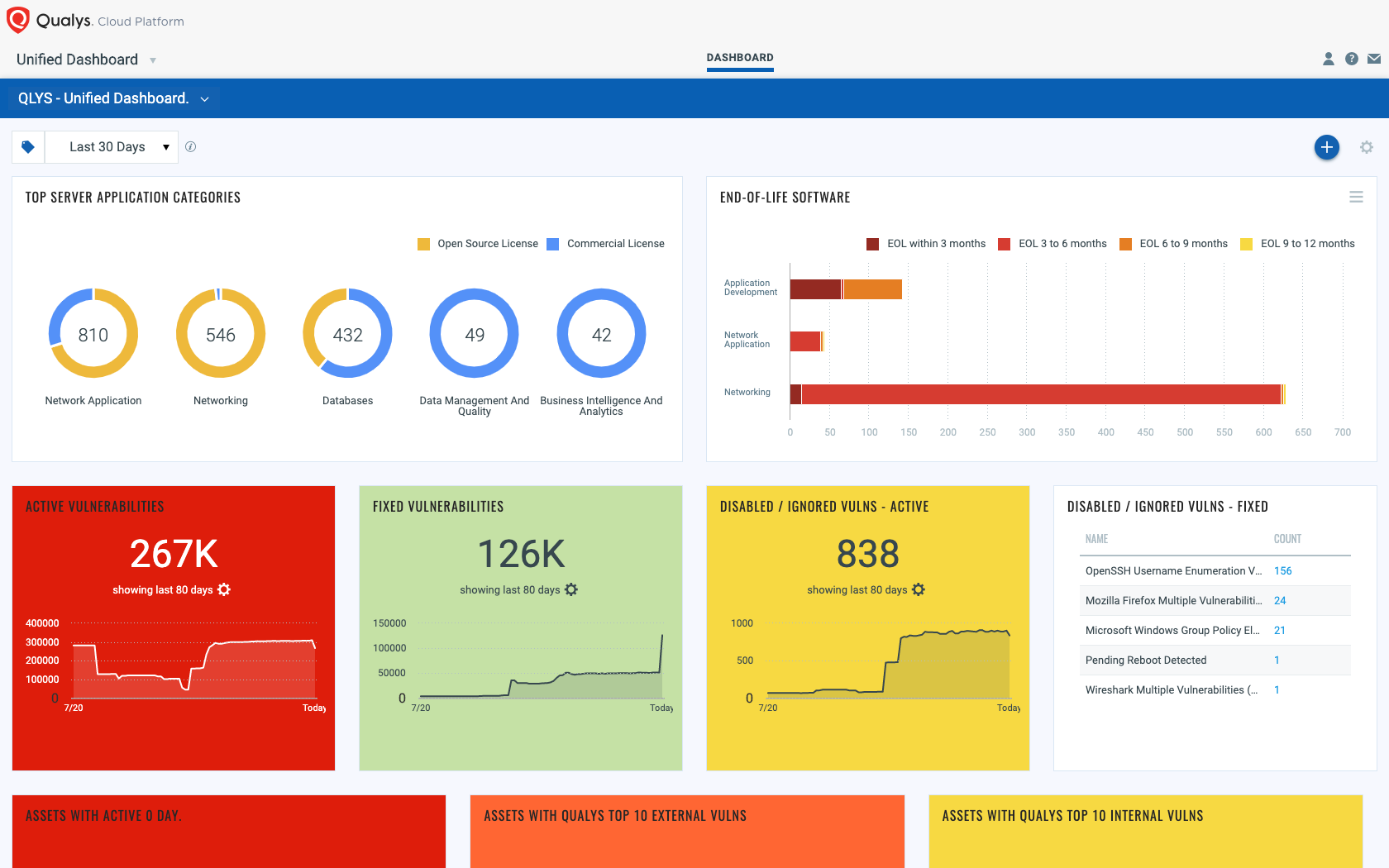Switch to the DASHBOARD tab
The width and height of the screenshot is (1389, 868).
click(739, 58)
